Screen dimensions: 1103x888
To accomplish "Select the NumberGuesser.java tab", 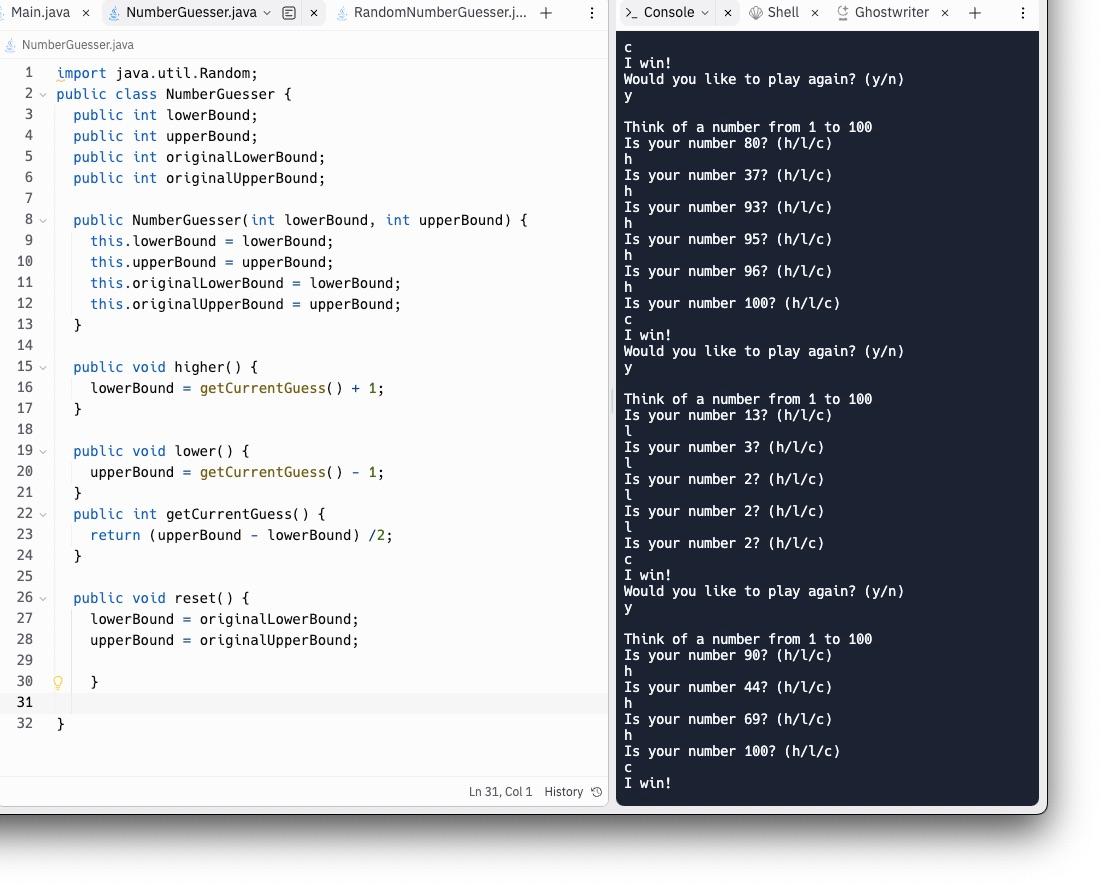I will pyautogui.click(x=191, y=13).
